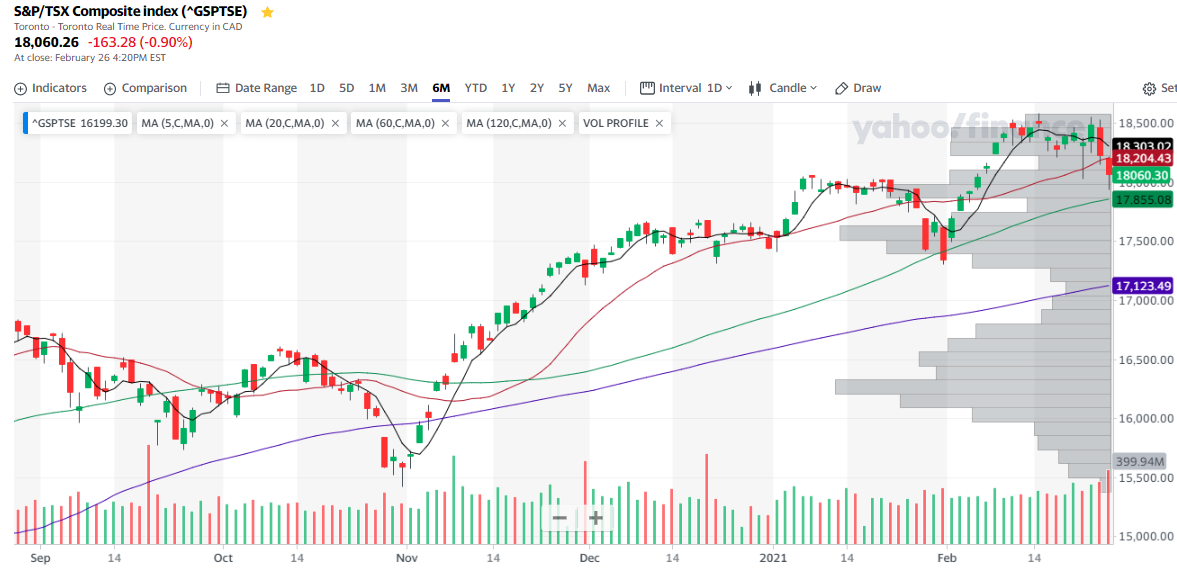Screen dimensions: 1177x570
Task: Select the 1D range
Action: 318,88
